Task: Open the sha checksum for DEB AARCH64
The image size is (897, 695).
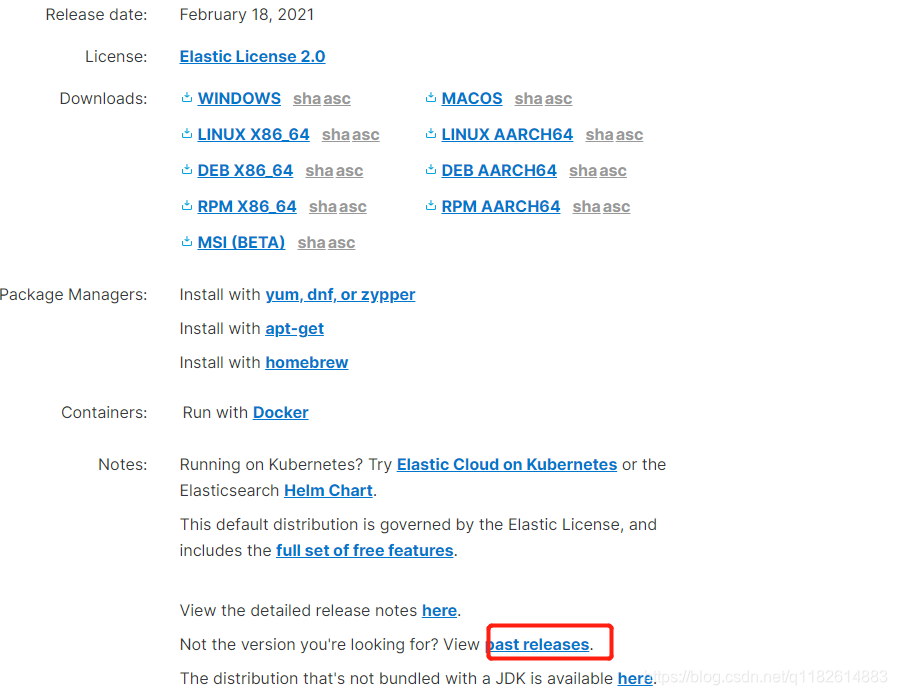Action: click(582, 171)
